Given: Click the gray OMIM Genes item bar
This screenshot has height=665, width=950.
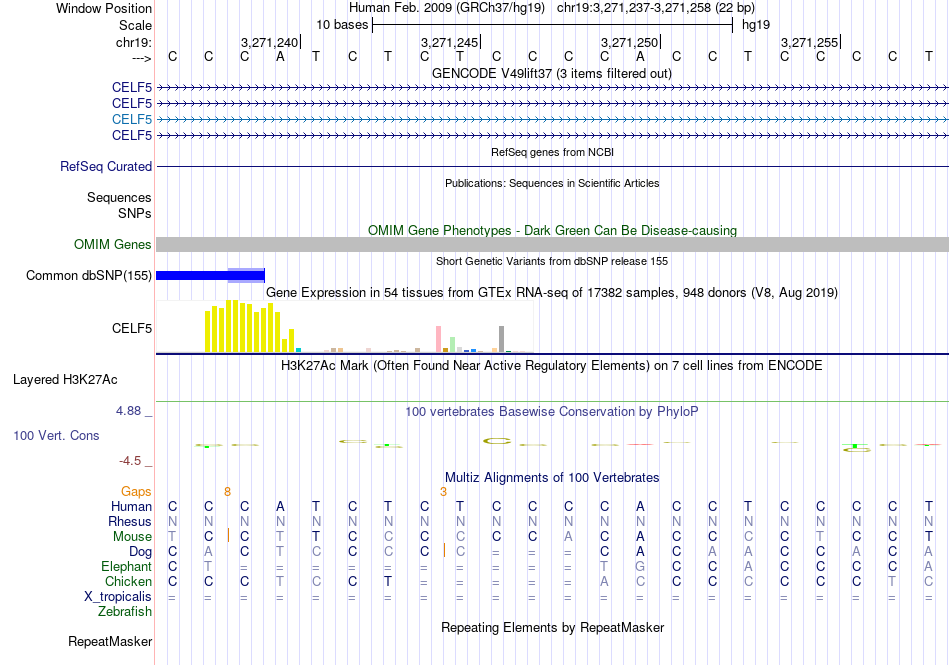Looking at the screenshot, I should (x=552, y=244).
